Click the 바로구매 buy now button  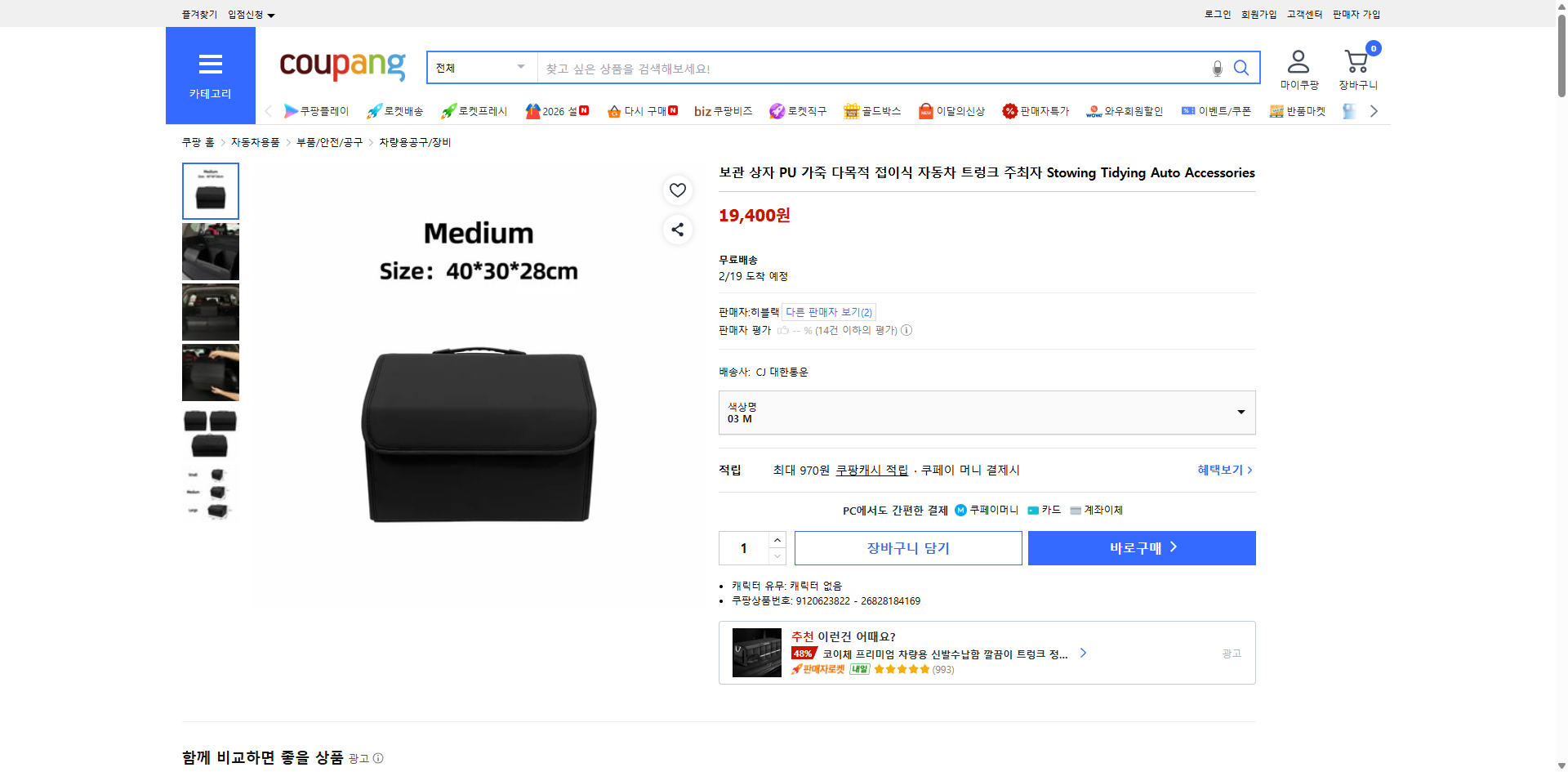[x=1141, y=547]
